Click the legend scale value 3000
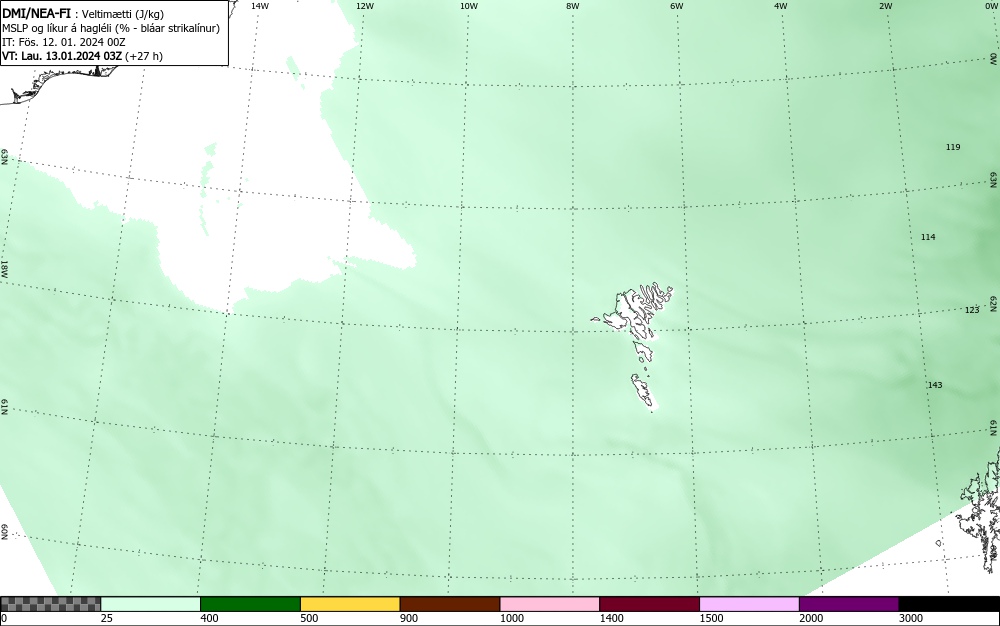 pyautogui.click(x=911, y=618)
